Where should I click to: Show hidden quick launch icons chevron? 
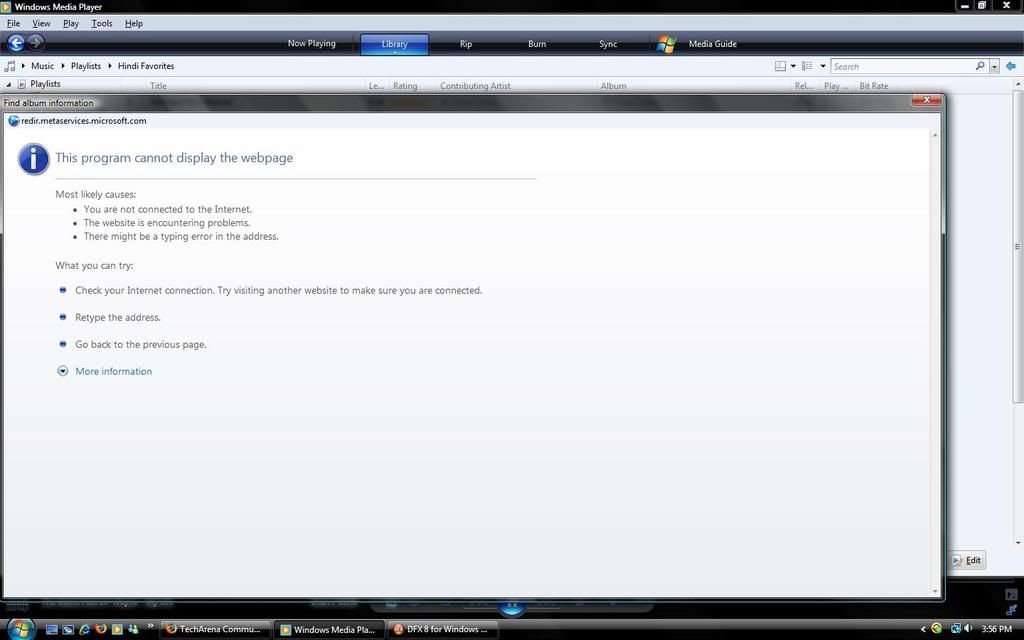click(x=150, y=626)
